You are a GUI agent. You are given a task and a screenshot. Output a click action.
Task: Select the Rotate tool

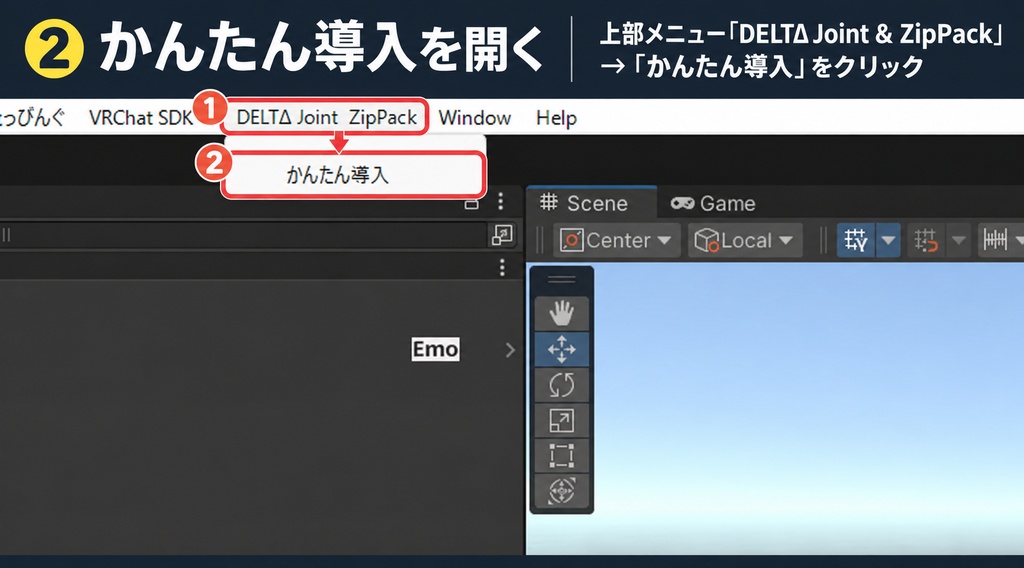click(x=562, y=385)
